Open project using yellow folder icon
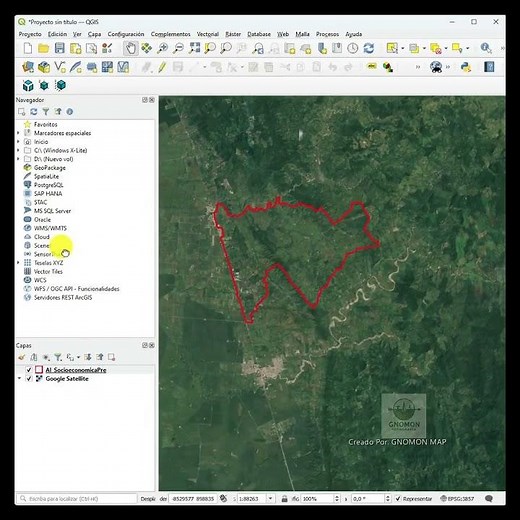520x520 pixels. (x=44, y=48)
